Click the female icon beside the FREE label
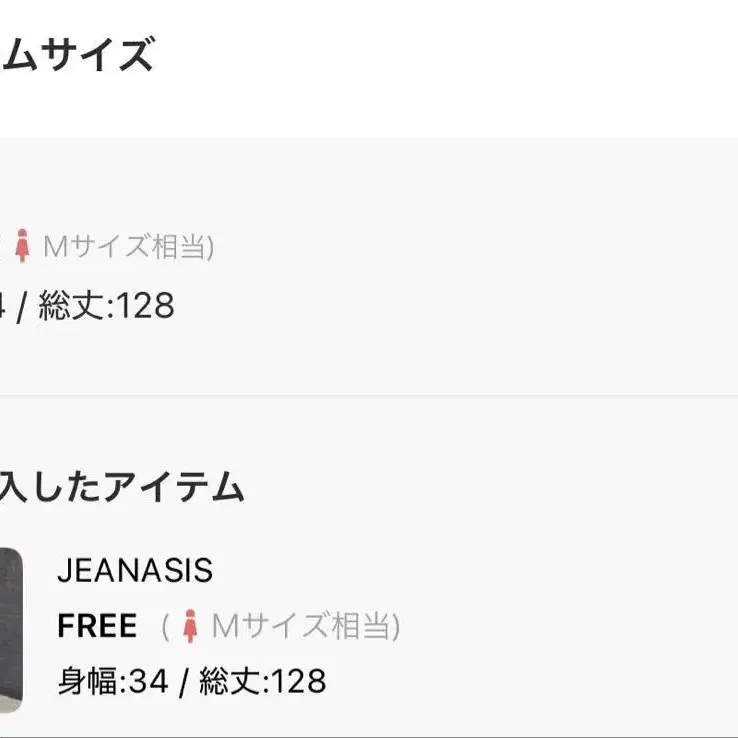738x738 pixels. point(190,627)
